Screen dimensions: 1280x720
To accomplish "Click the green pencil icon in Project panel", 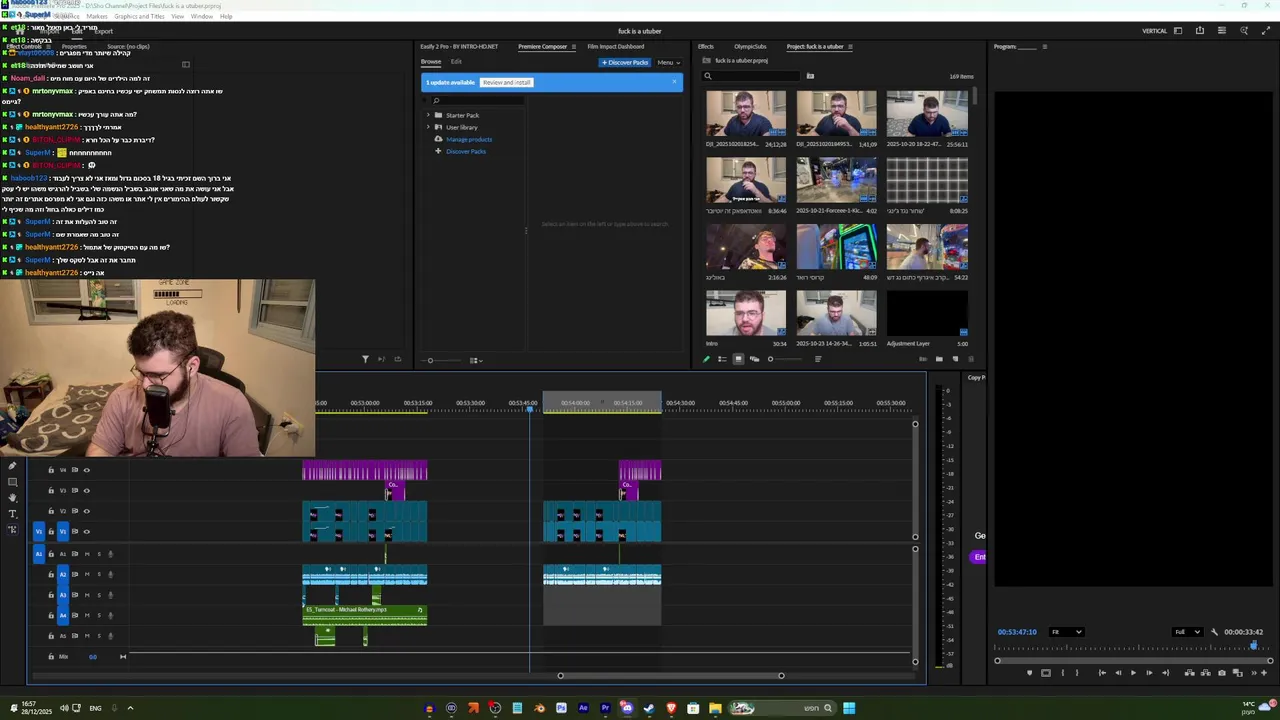I will click(706, 359).
